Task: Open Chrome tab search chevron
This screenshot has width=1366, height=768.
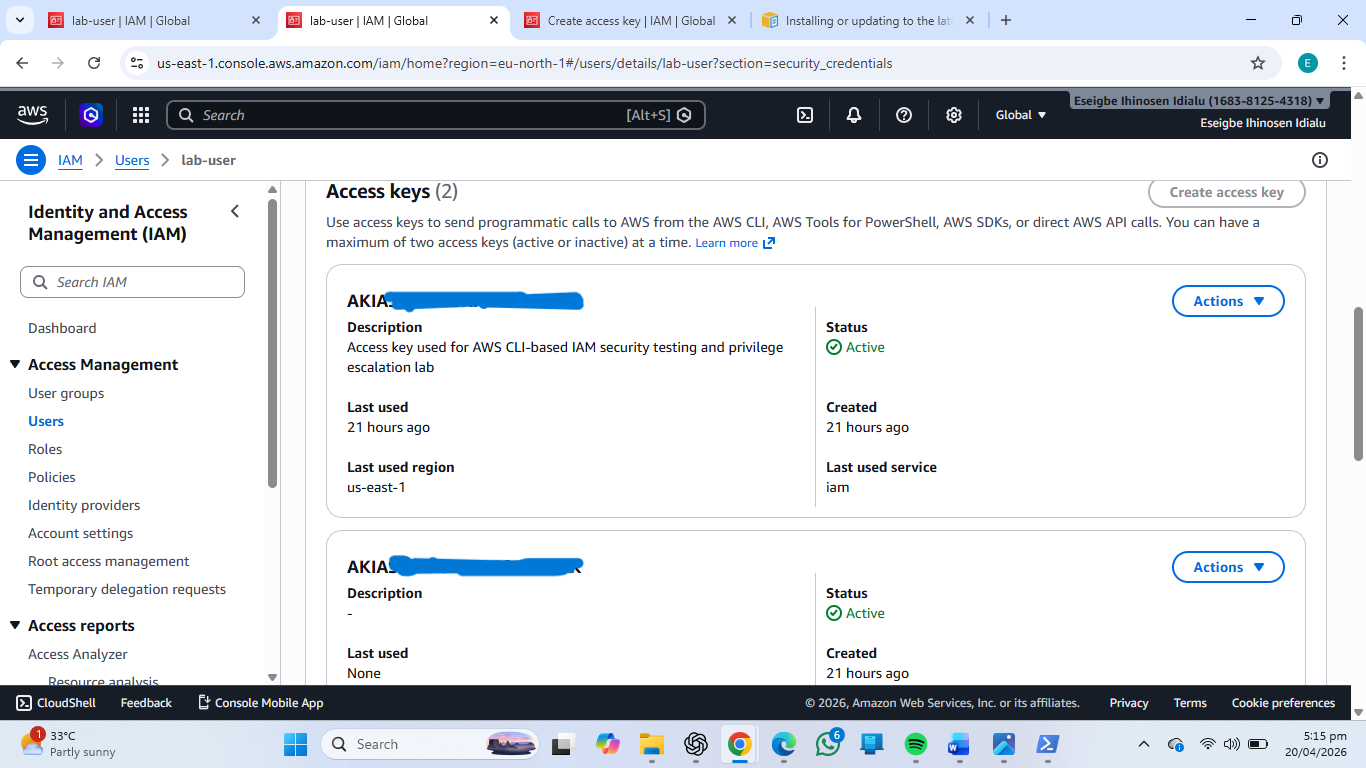Action: point(20,20)
